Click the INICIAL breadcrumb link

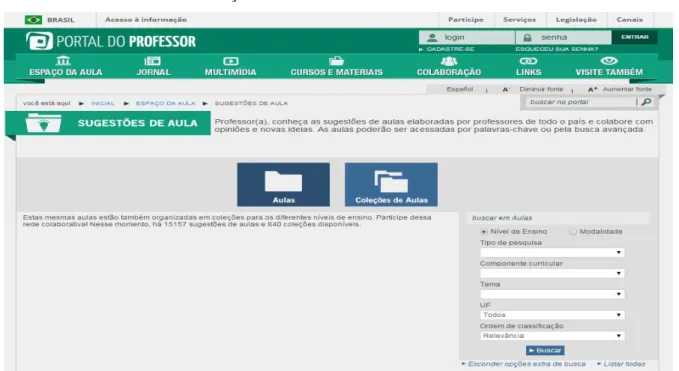click(x=103, y=103)
